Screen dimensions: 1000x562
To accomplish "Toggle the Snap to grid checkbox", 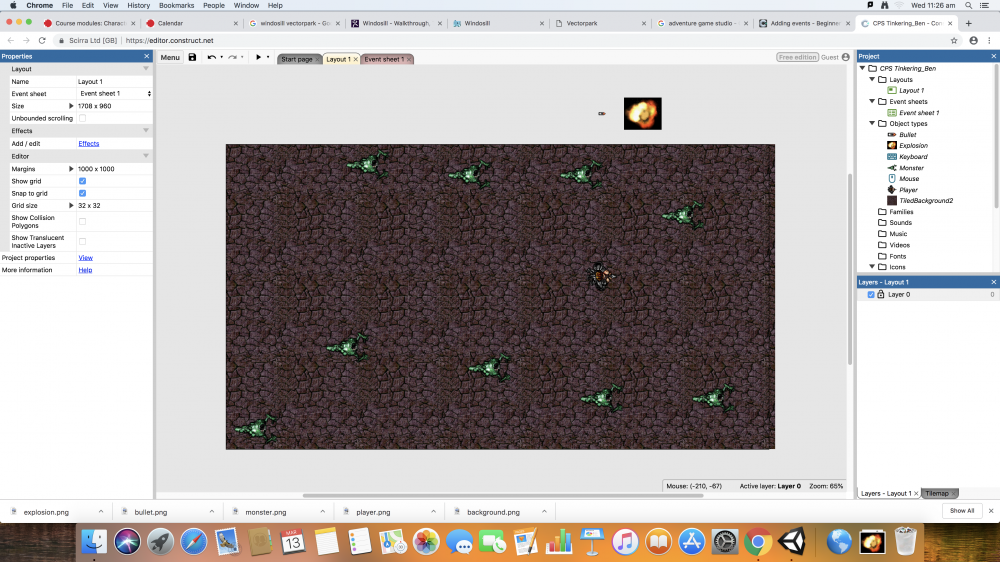I will pos(82,193).
